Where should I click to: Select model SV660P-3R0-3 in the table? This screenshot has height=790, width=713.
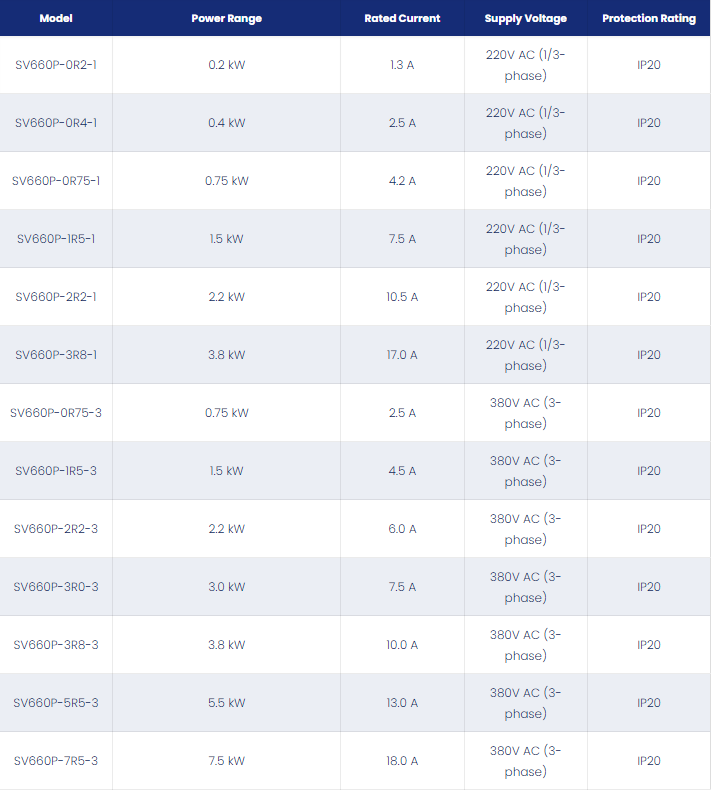56,586
